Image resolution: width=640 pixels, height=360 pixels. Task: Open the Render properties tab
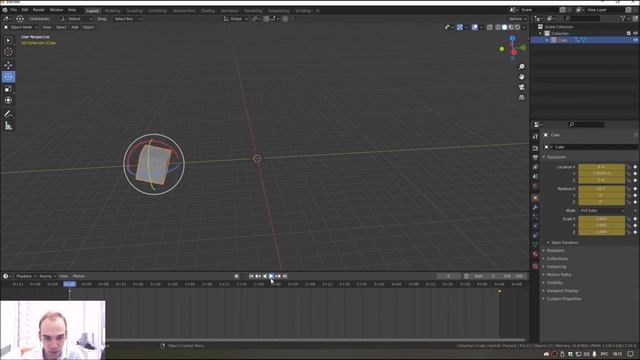point(535,148)
